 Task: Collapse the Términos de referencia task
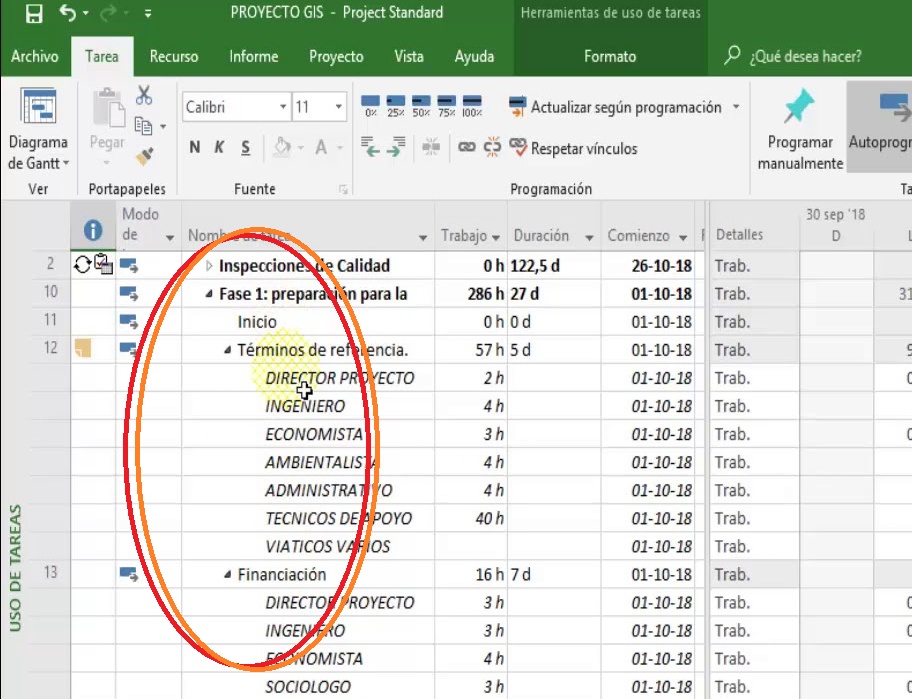click(228, 350)
